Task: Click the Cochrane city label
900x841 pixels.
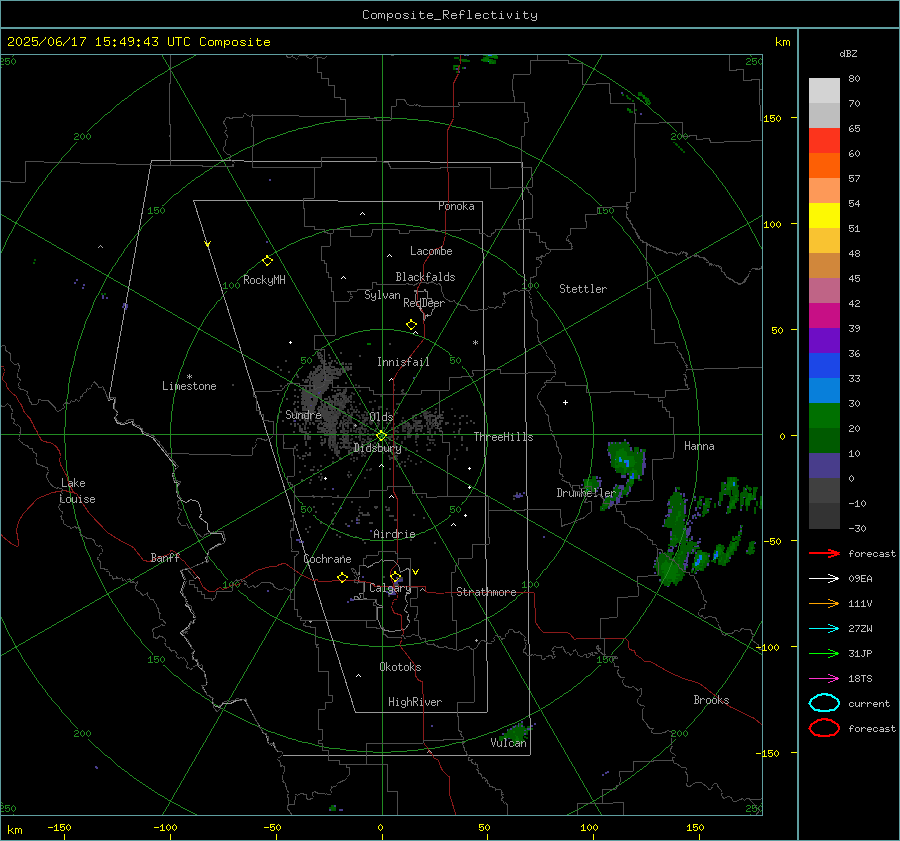Action: point(327,559)
